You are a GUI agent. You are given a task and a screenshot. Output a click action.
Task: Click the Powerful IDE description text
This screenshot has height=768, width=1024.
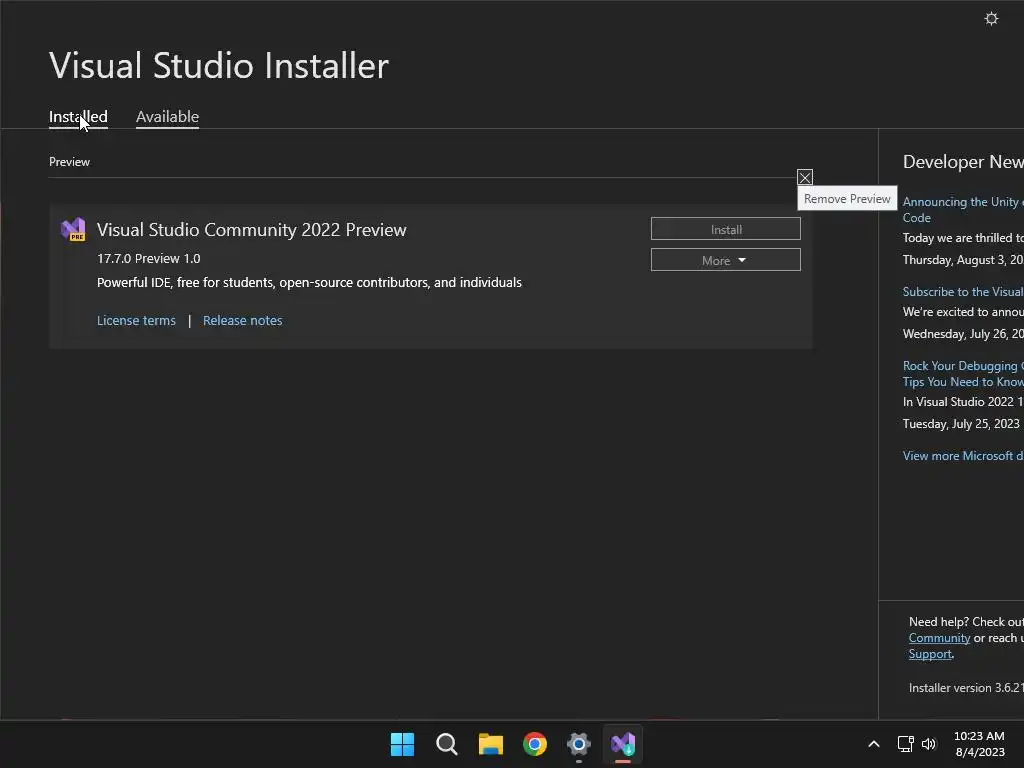(309, 283)
